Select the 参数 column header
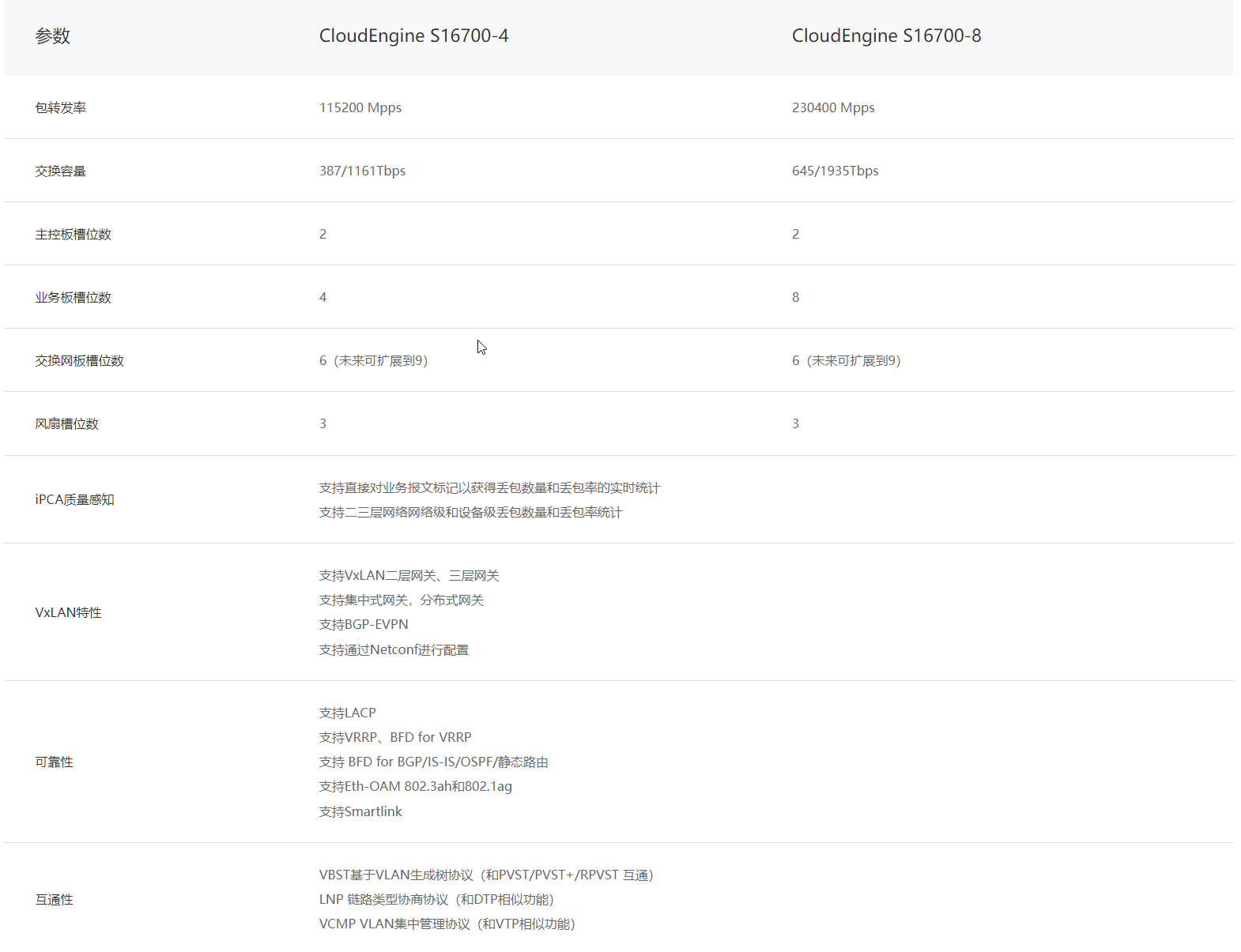The width and height of the screenshot is (1241, 952). click(53, 36)
